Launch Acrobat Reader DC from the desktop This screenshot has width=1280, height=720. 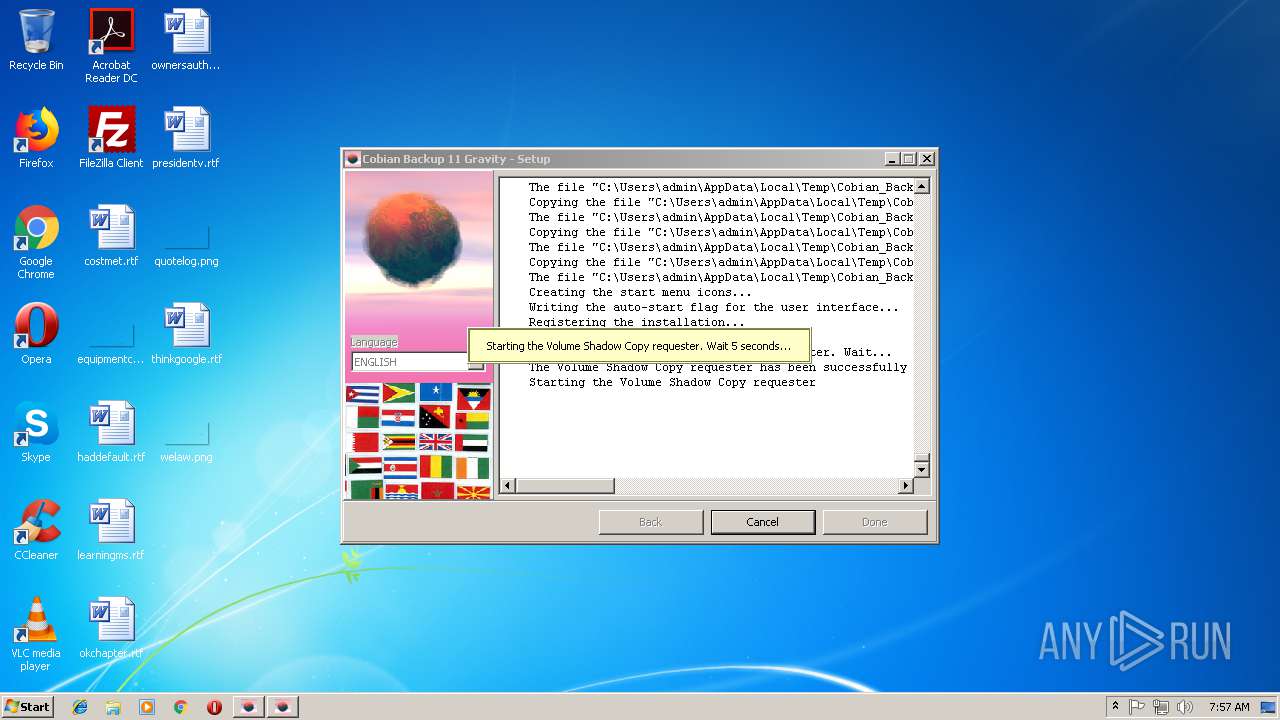point(111,45)
